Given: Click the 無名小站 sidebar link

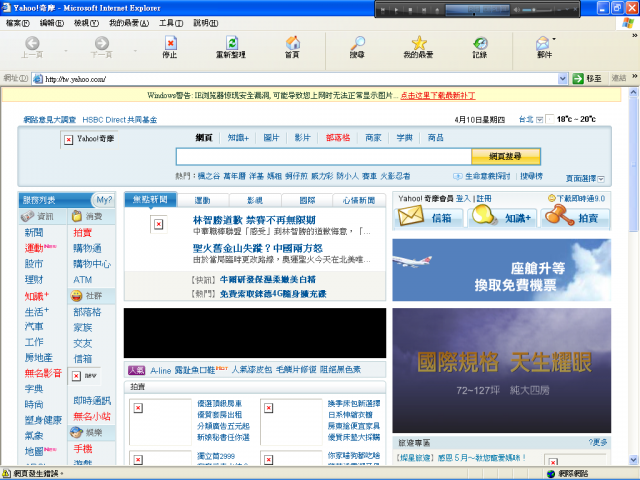Looking at the screenshot, I should (x=92, y=416).
